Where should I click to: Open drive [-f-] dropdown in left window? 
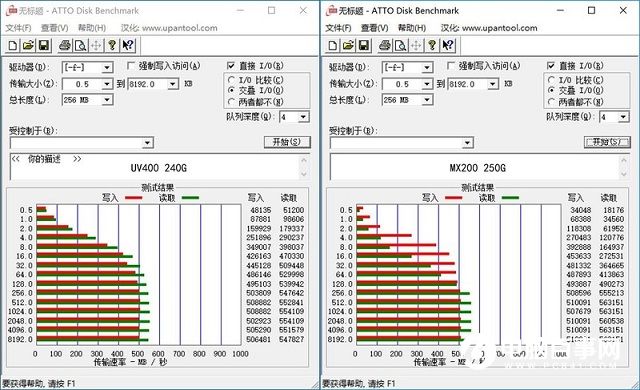107,67
